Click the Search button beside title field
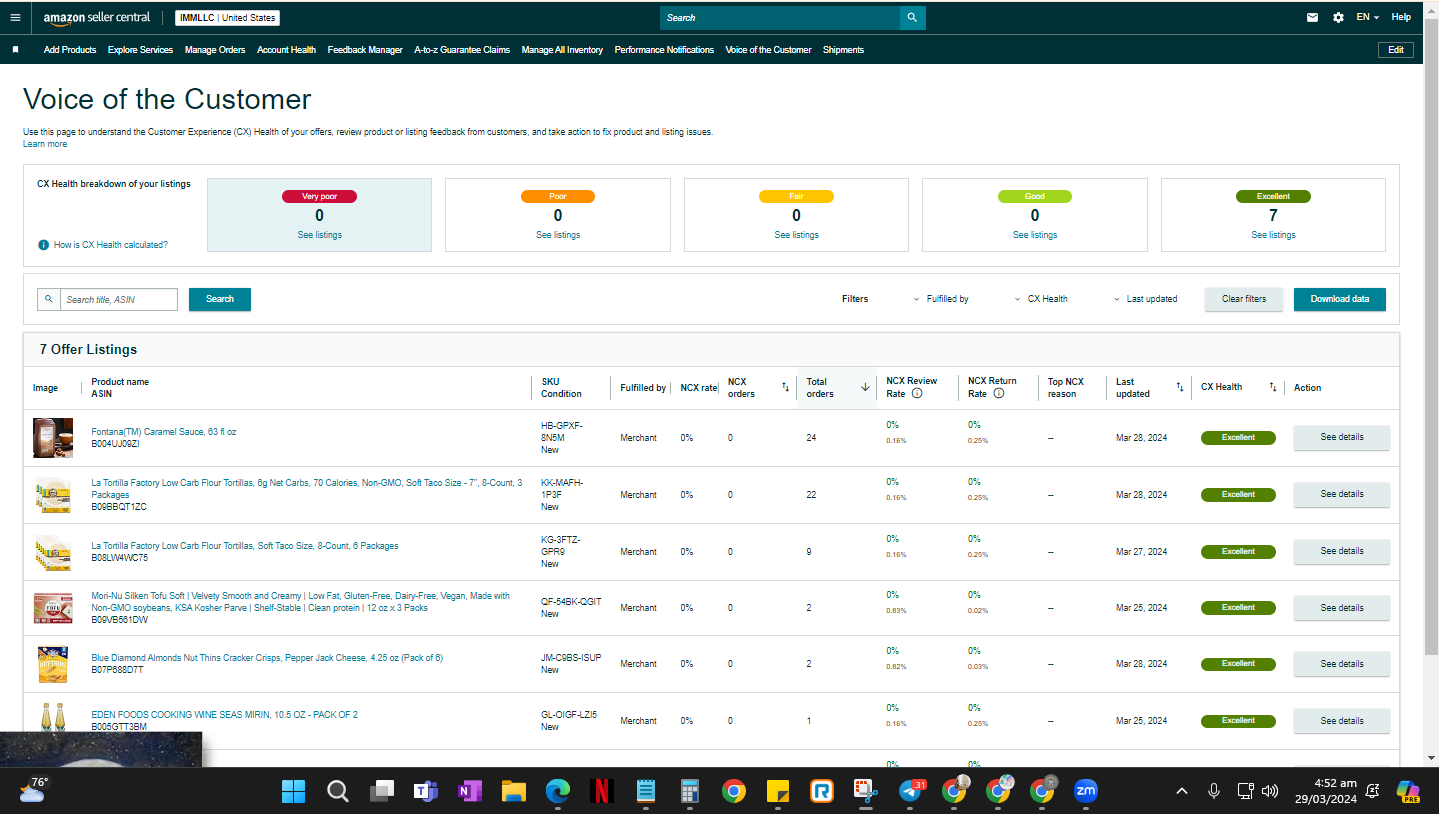The image size is (1439, 814). pyautogui.click(x=220, y=299)
